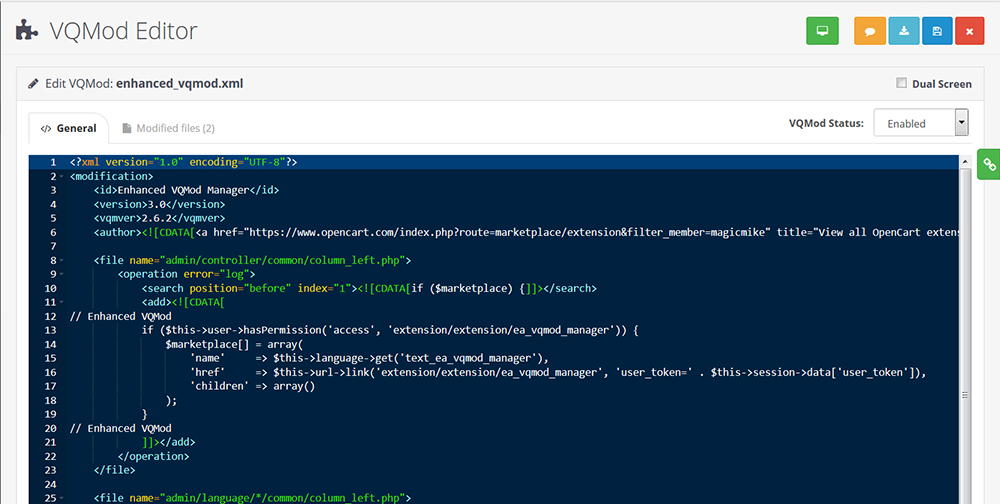Enable the Dual Screen checkbox
This screenshot has width=1000, height=504.
901,83
